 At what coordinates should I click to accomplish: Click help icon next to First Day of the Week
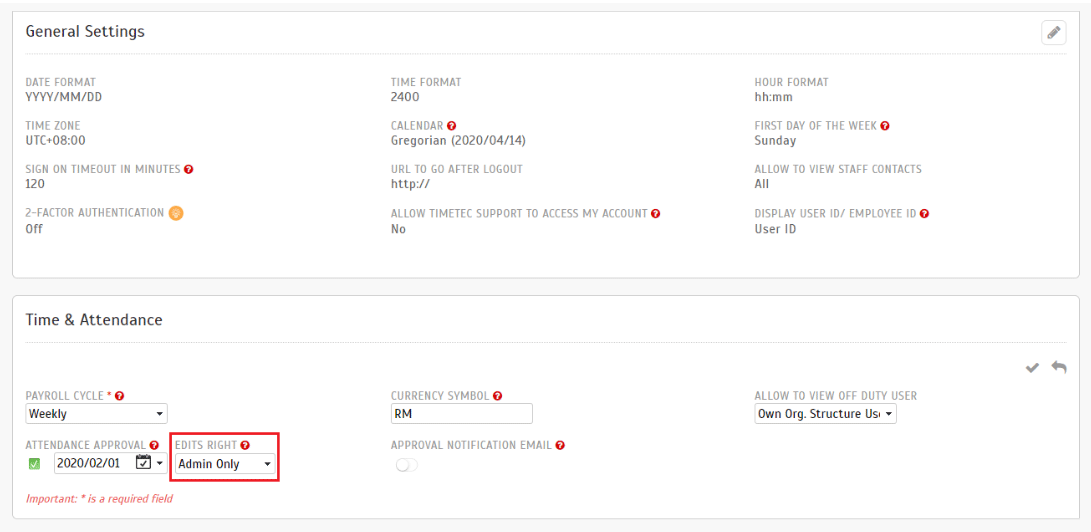pyautogui.click(x=885, y=126)
